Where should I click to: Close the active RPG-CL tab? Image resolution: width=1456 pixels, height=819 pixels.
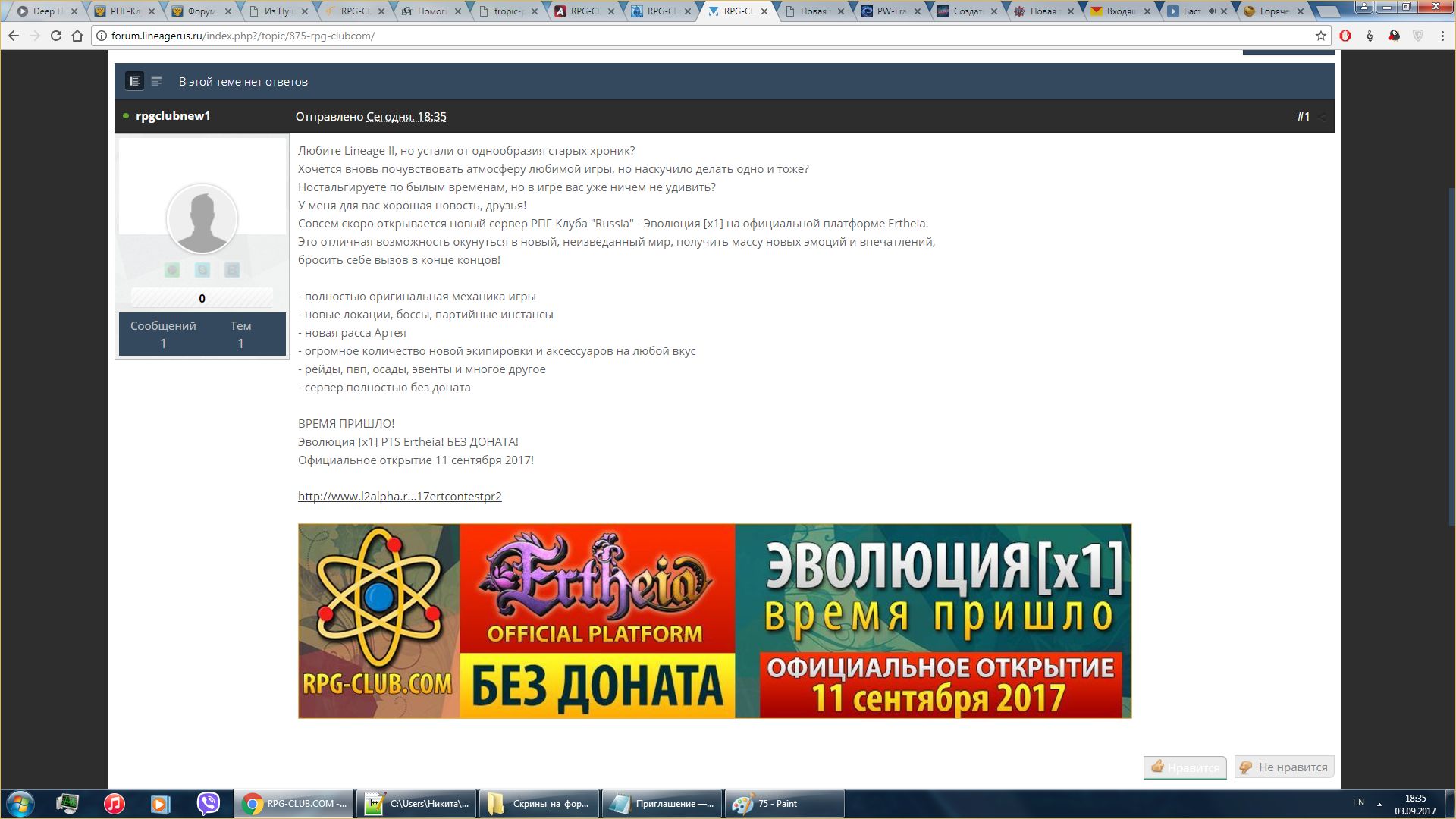[764, 11]
